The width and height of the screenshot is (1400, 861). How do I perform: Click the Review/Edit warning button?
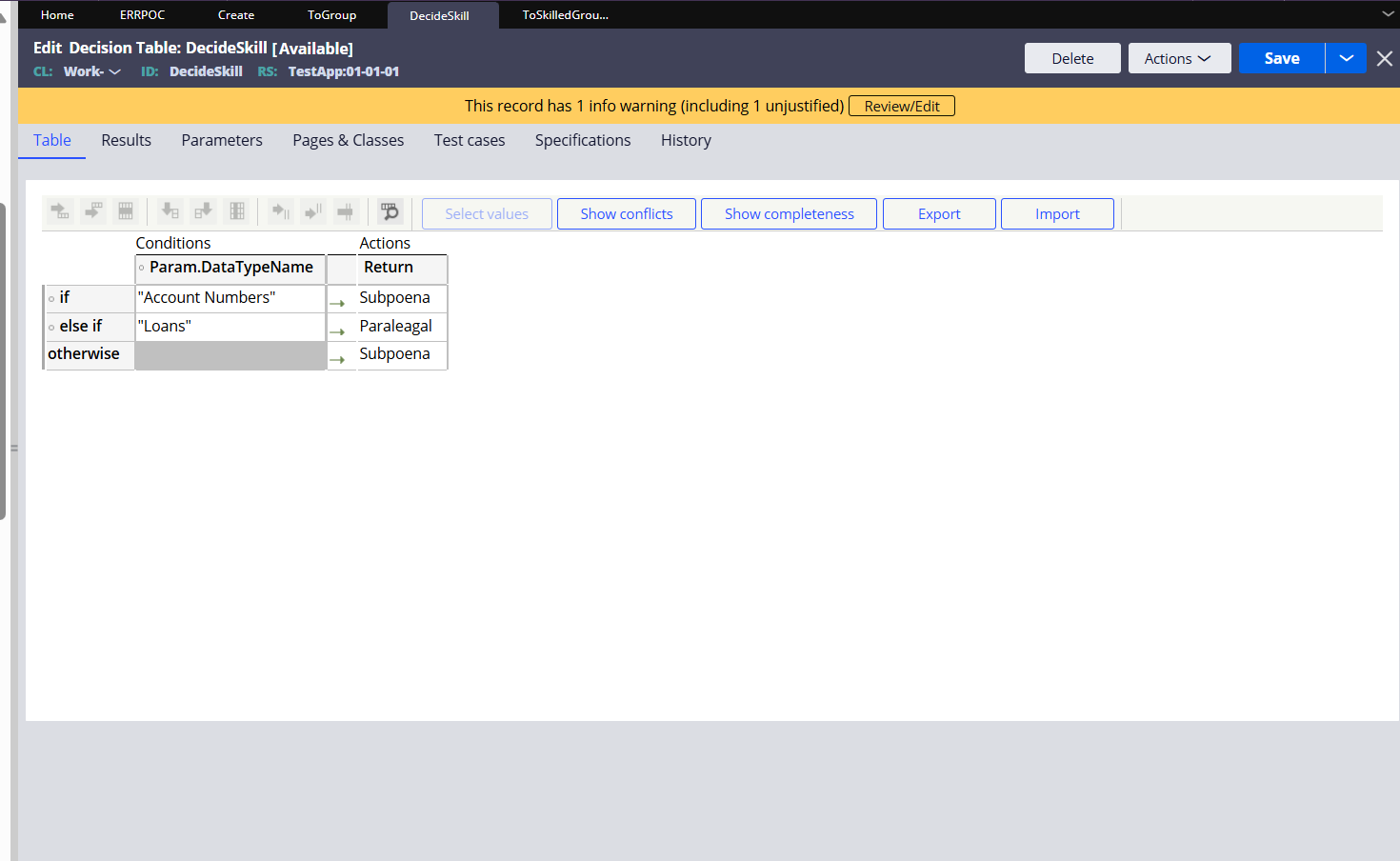click(901, 106)
